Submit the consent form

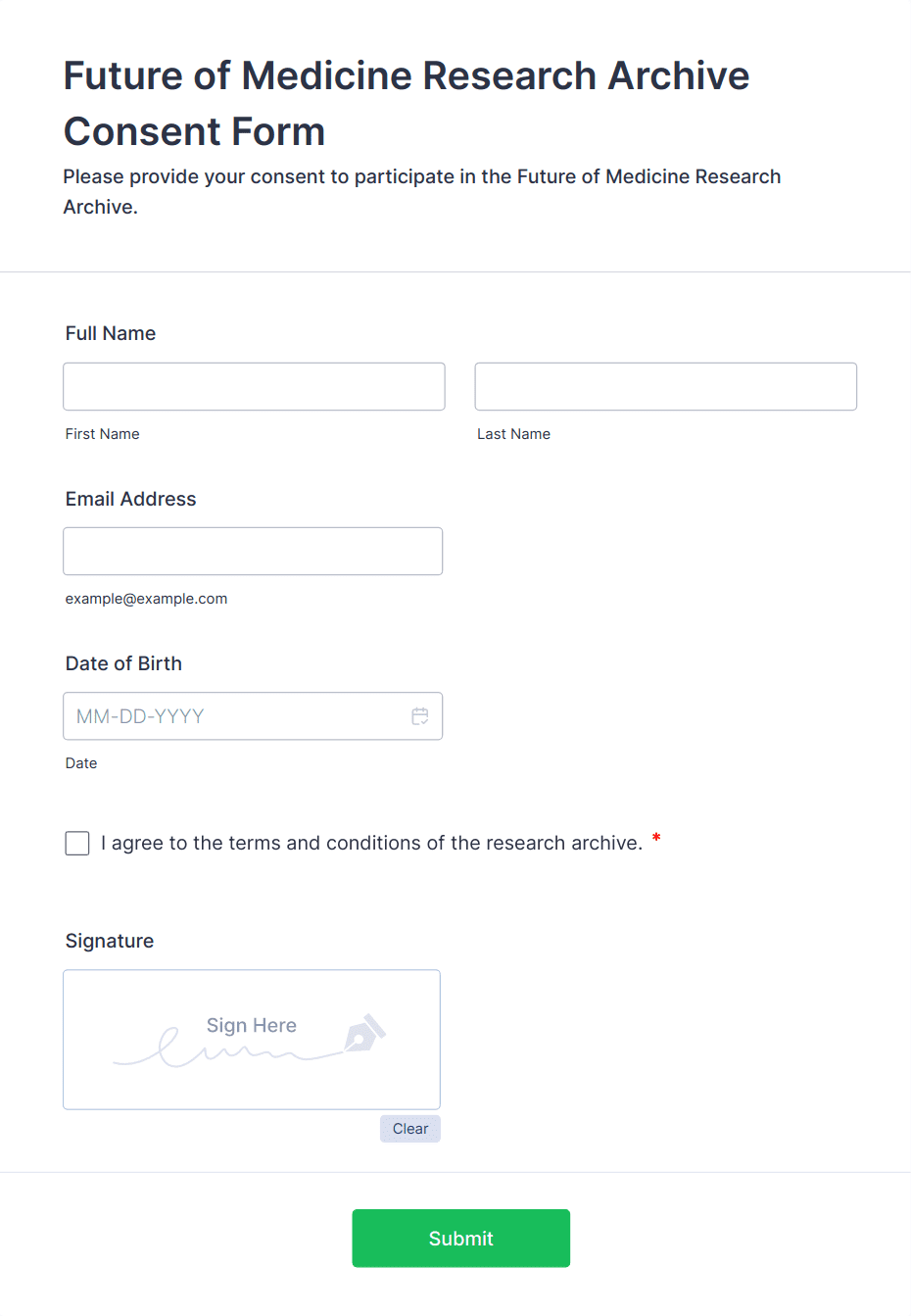pos(460,1238)
